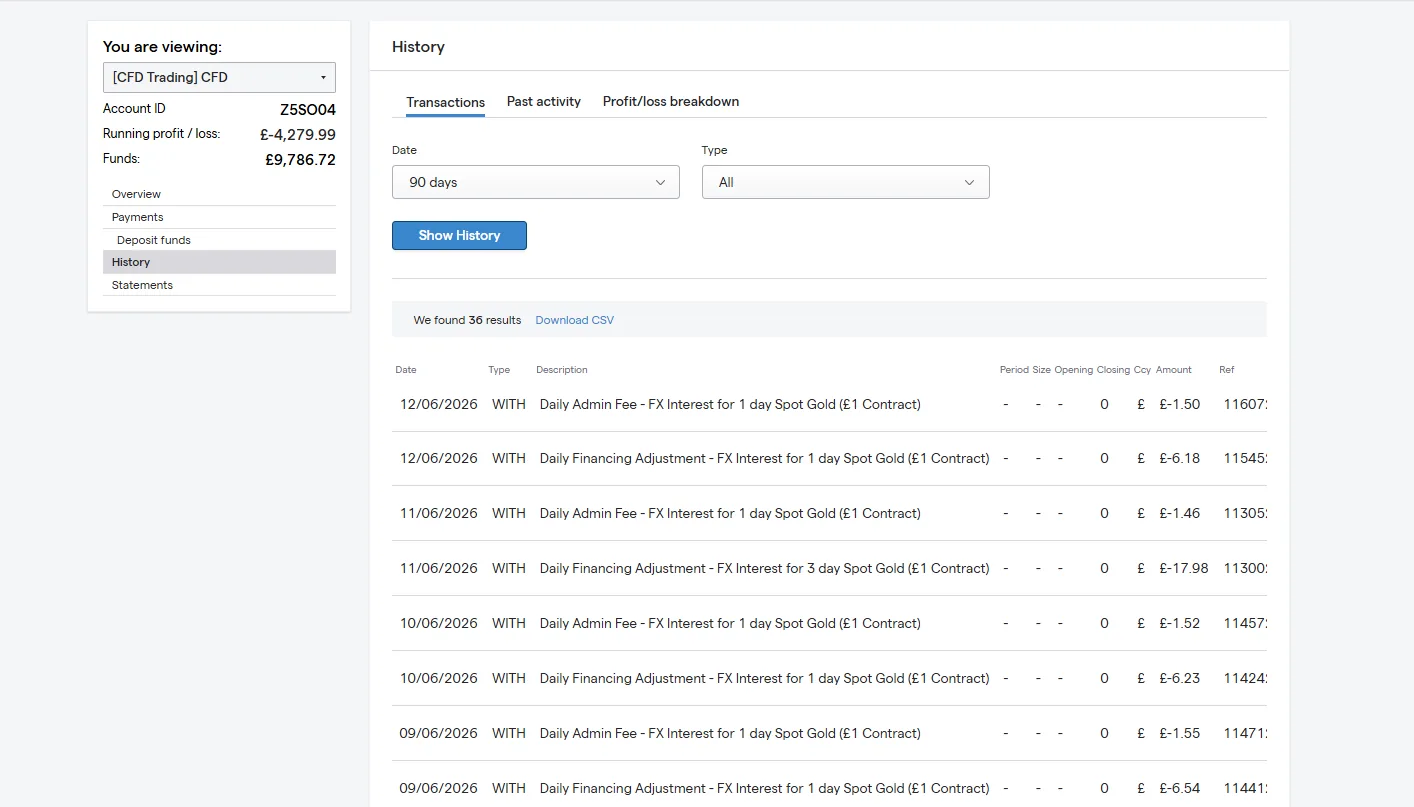
Task: Click the Date column header
Action: point(406,370)
